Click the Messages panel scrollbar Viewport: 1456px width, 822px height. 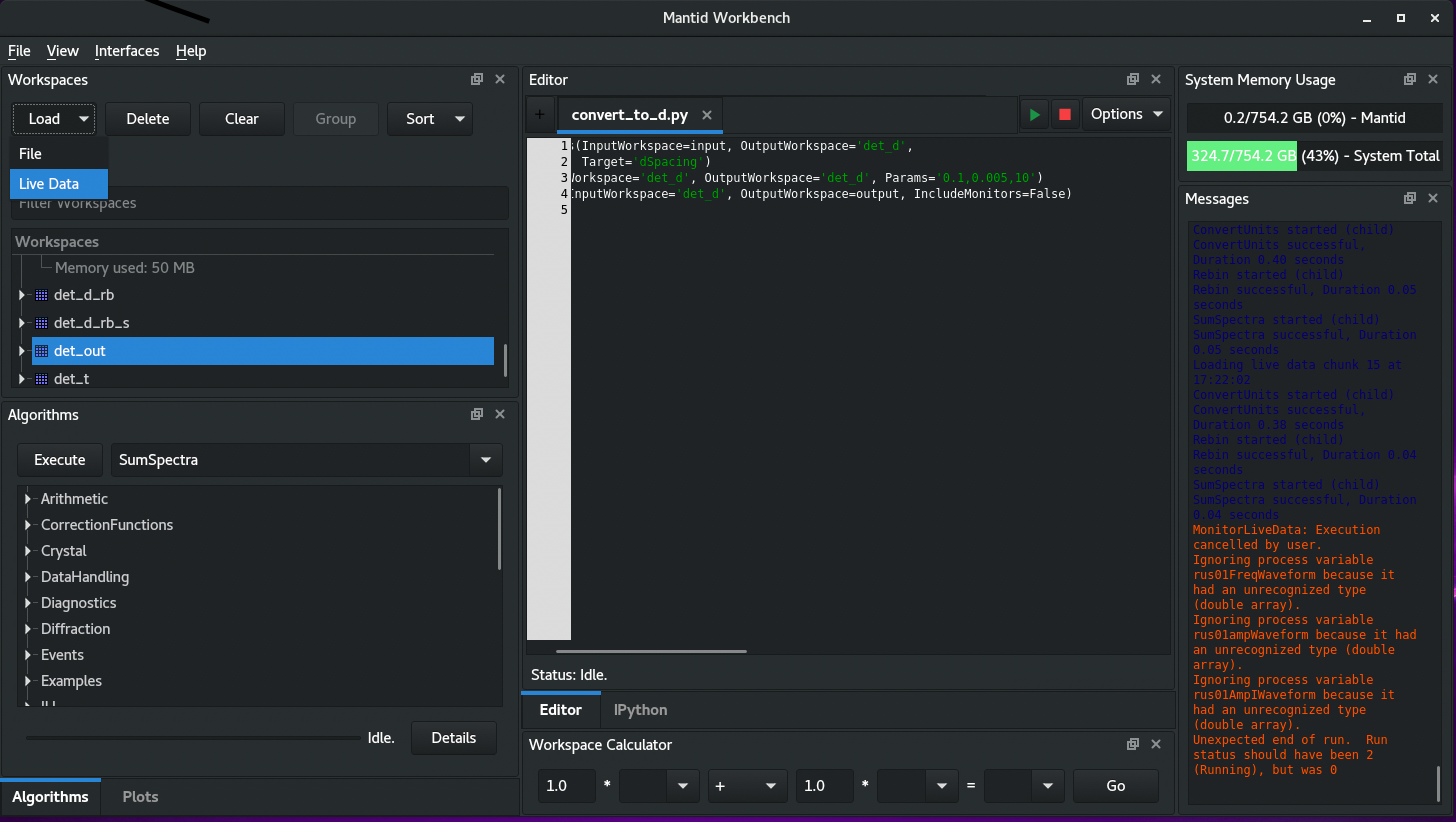(1440, 782)
